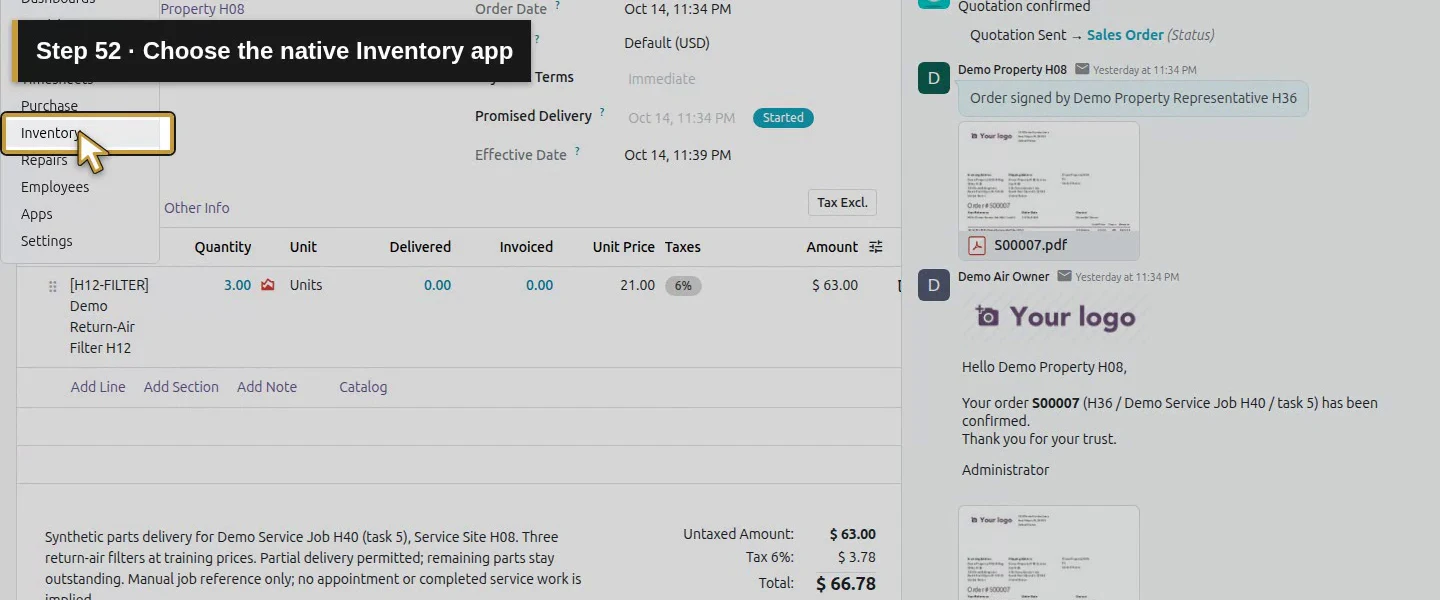1440x600 pixels.
Task: Click the Units cell in the order line
Action: 306,285
